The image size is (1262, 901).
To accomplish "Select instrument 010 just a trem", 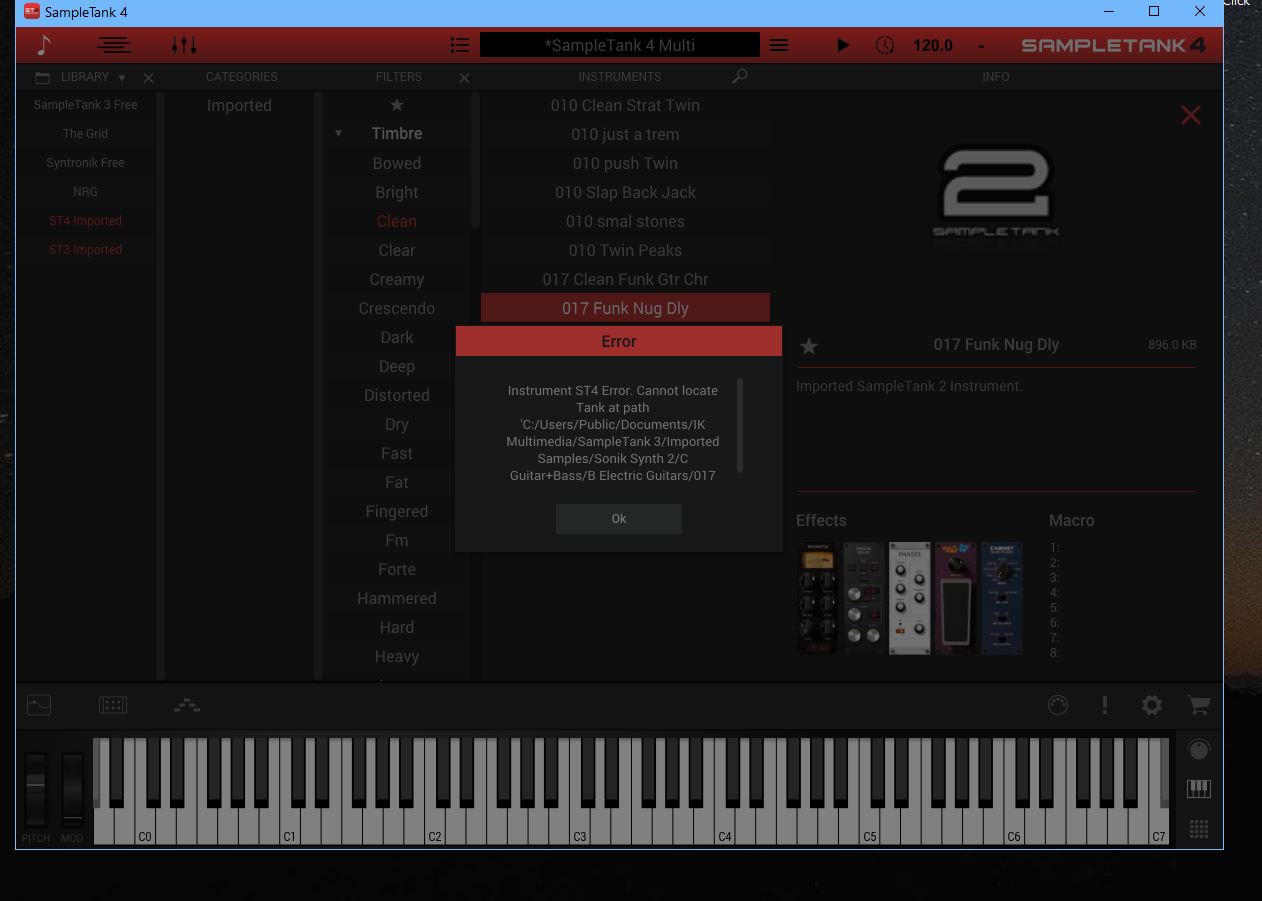I will [x=625, y=134].
